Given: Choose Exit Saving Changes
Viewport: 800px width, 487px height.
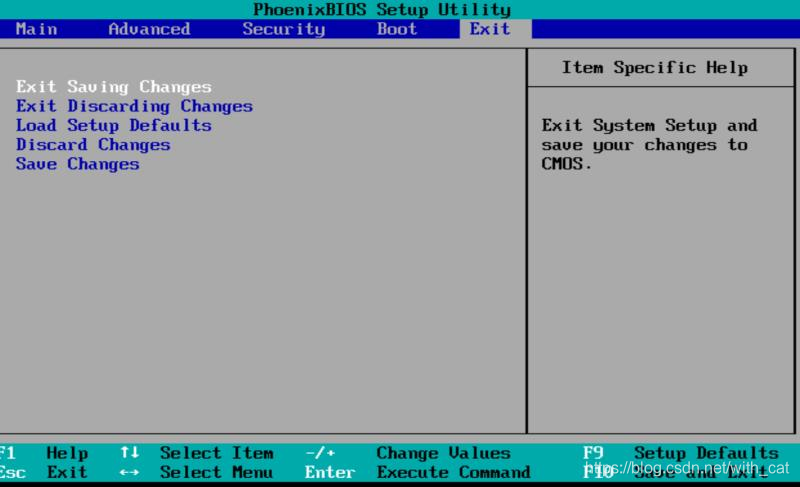Looking at the screenshot, I should click(x=114, y=87).
